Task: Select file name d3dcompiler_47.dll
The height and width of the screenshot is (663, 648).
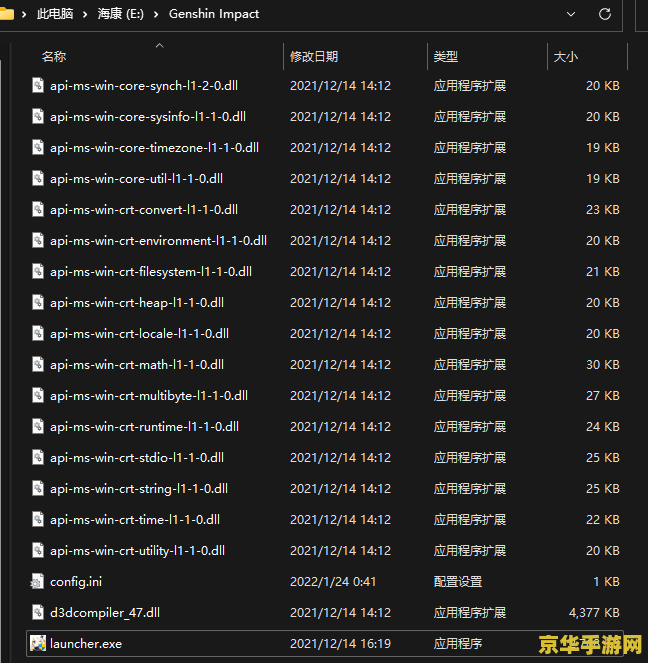Action: coord(105,613)
